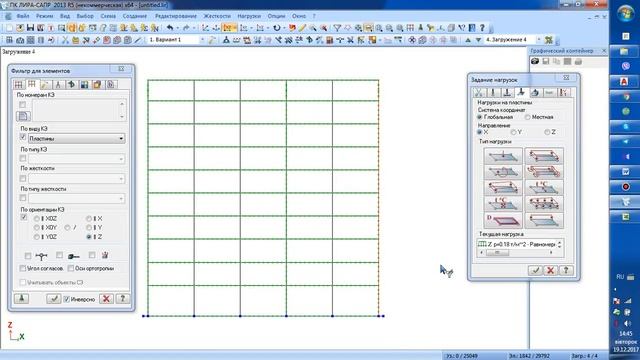
Task: Open the По типу КЭ dropdown
Action: (76, 159)
